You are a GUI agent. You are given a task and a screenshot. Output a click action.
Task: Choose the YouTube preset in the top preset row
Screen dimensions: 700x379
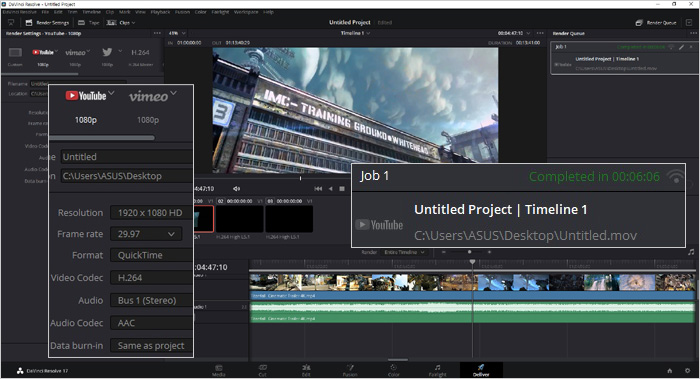click(42, 53)
